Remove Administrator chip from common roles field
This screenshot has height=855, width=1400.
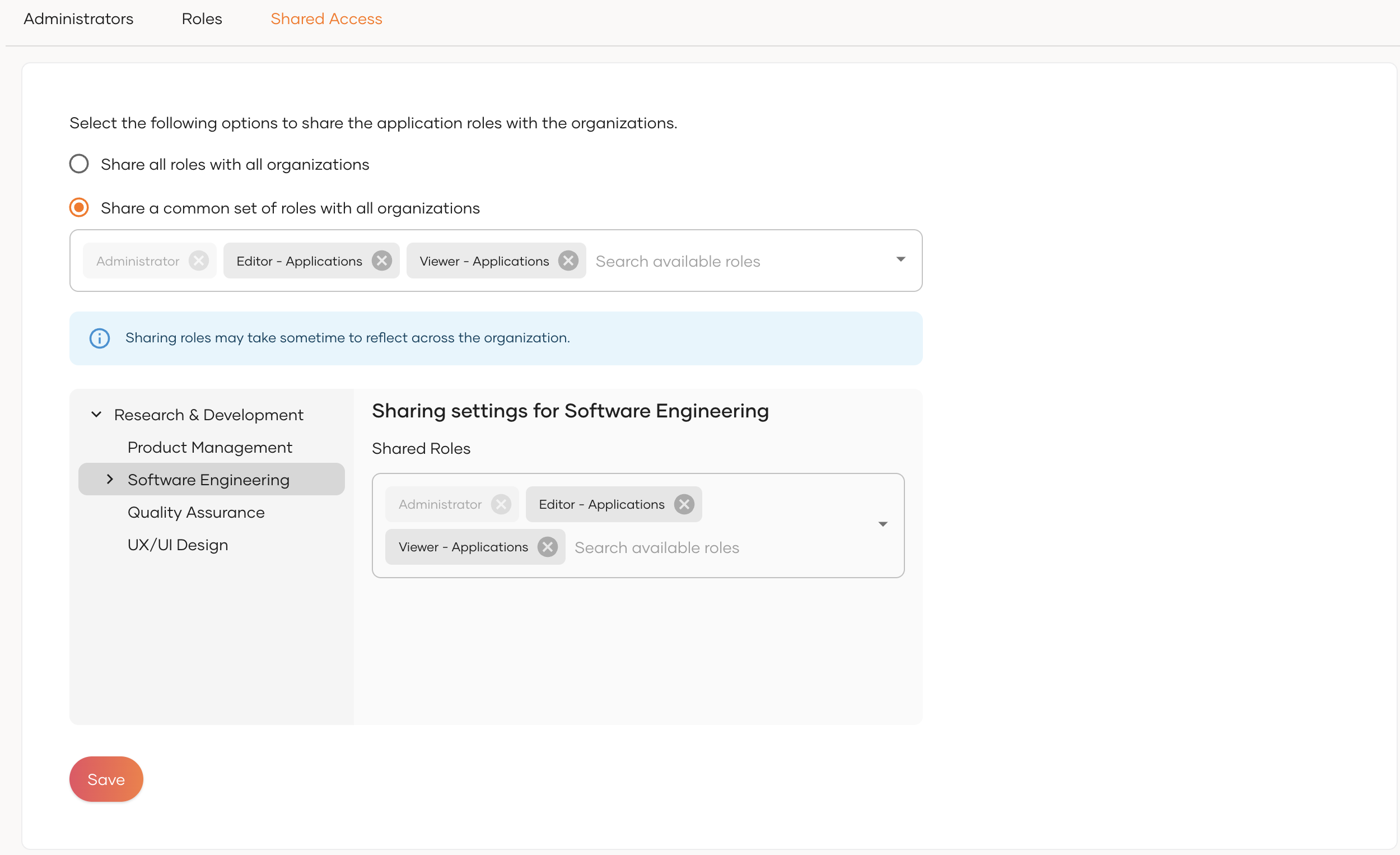click(198, 261)
